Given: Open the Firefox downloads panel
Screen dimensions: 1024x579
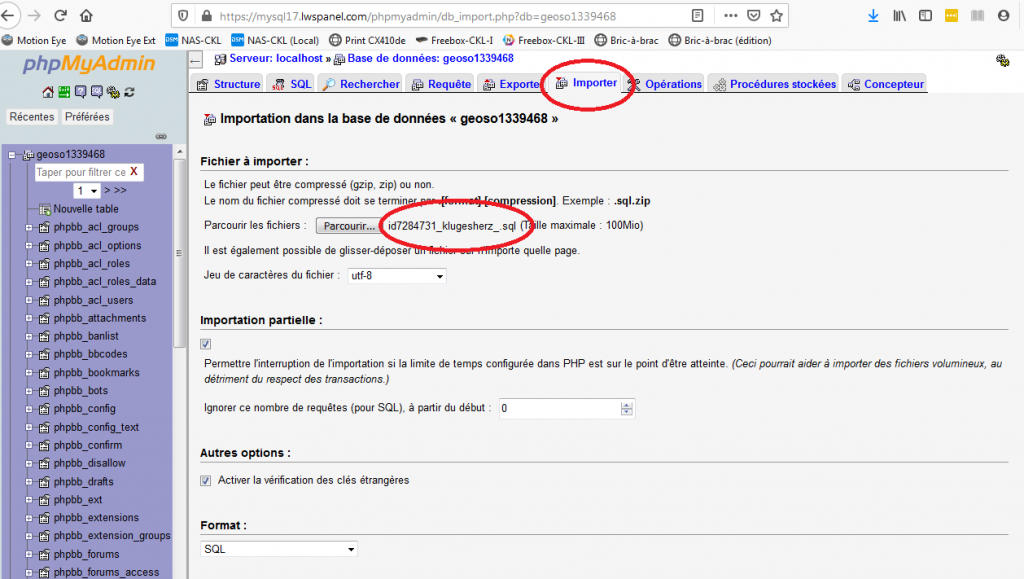Looking at the screenshot, I should coord(873,16).
